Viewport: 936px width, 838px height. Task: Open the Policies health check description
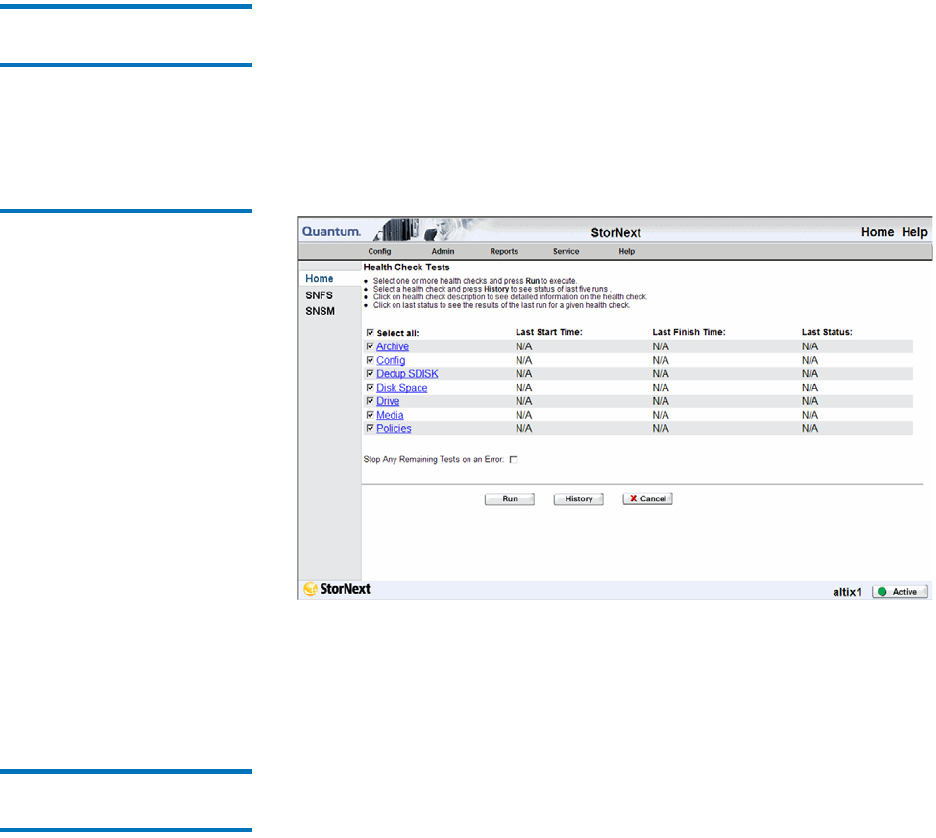pyautogui.click(x=394, y=429)
